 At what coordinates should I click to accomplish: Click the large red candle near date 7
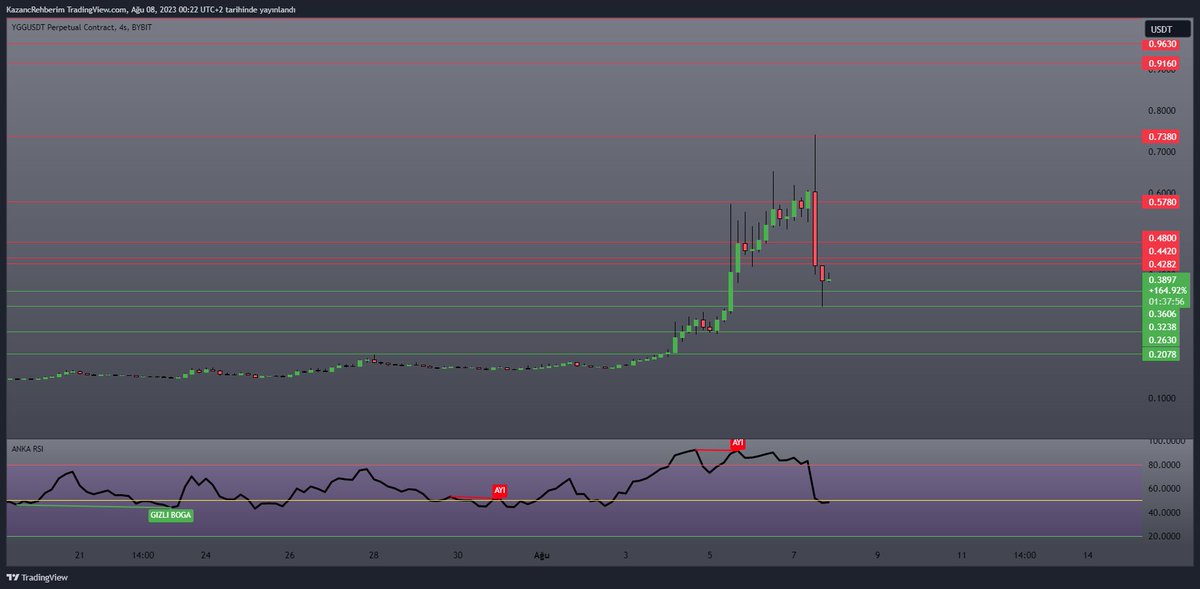click(816, 229)
